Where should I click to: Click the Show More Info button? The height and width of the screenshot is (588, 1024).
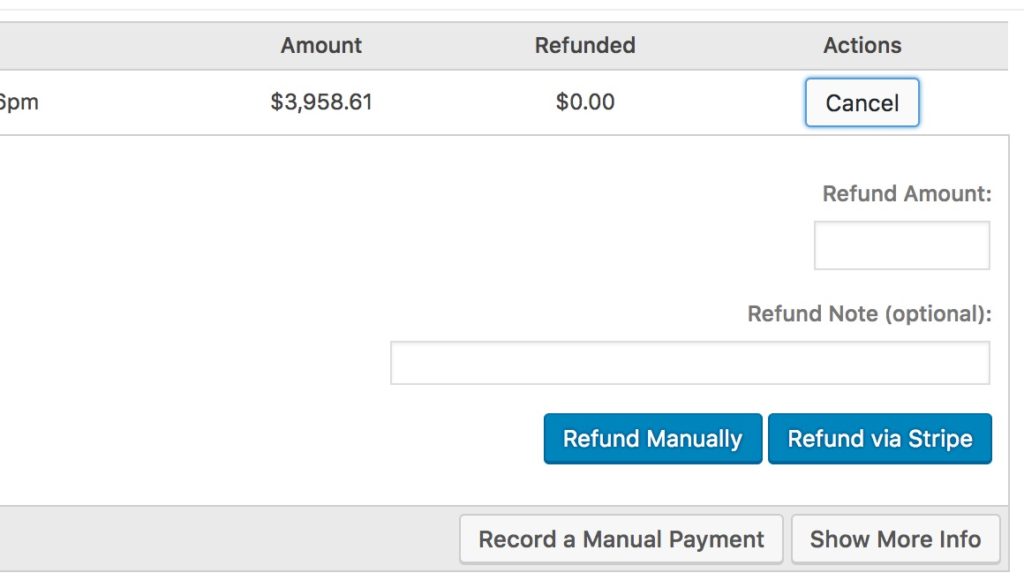(x=895, y=540)
